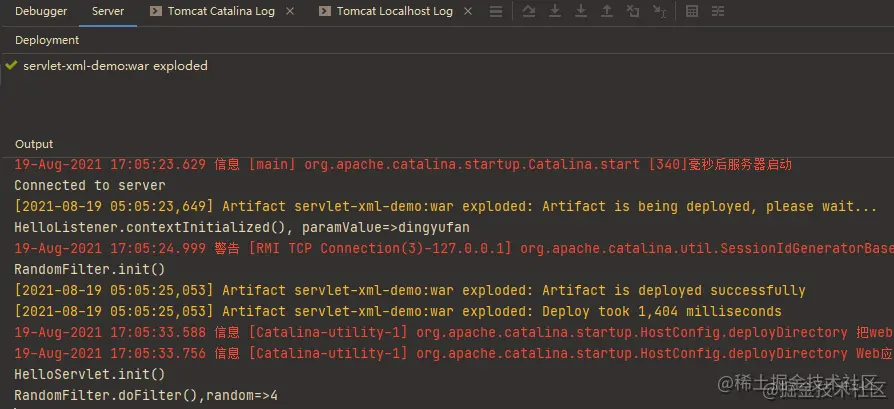894x409 pixels.
Task: Click the RMI TCP Connection warning log line
Action: pyautogui.click(x=454, y=249)
